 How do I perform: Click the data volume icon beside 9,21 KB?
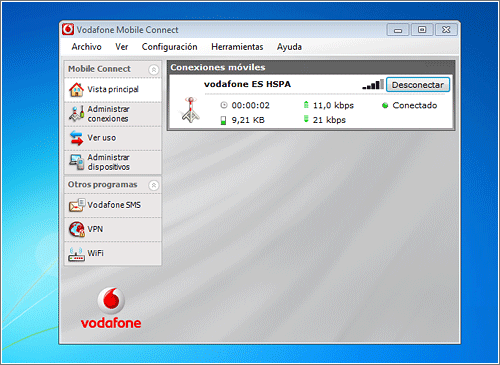223,120
